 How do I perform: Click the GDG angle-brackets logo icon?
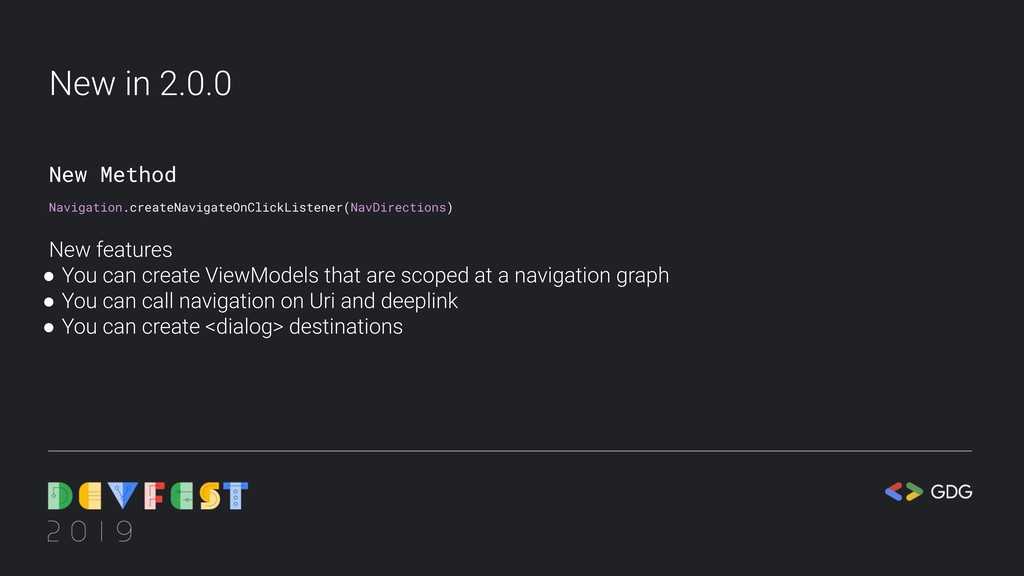click(x=904, y=492)
